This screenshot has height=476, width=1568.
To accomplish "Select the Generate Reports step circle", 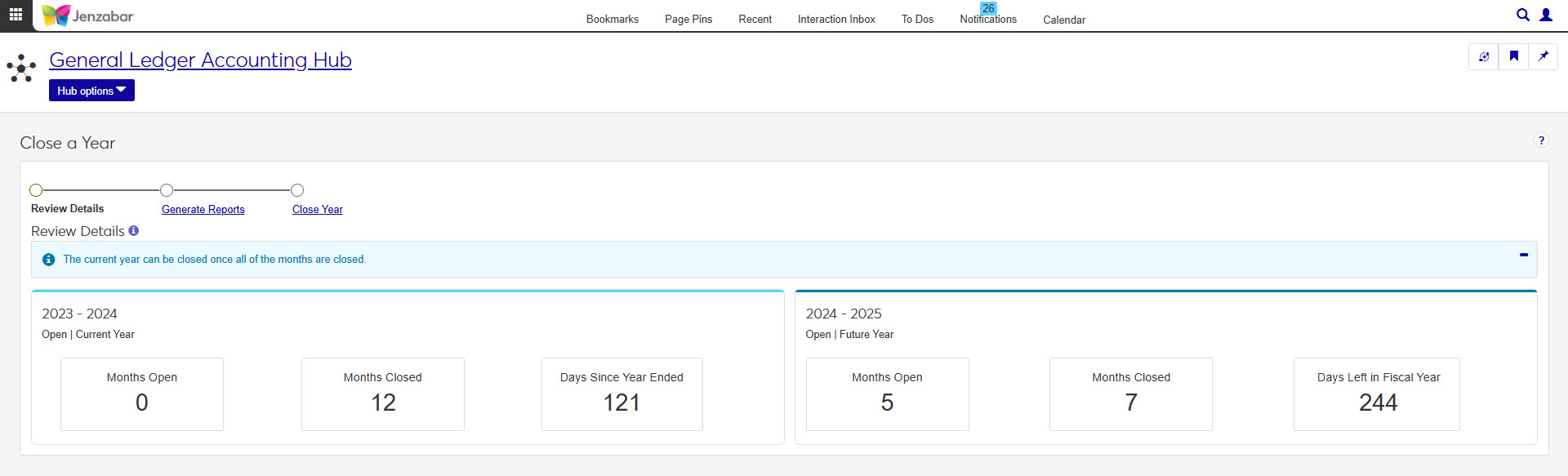I will (x=167, y=190).
